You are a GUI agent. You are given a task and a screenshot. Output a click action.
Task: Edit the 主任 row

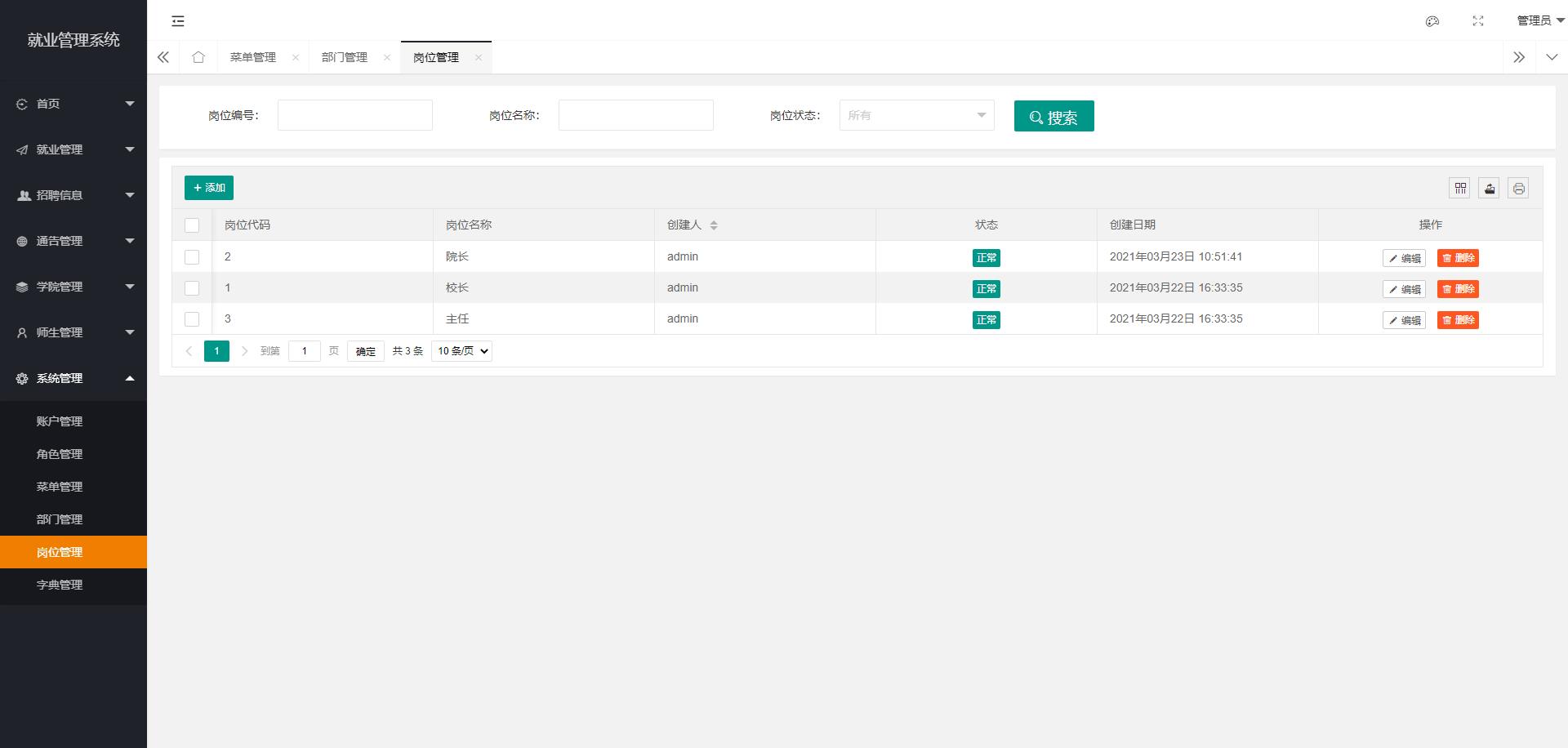tap(1404, 320)
